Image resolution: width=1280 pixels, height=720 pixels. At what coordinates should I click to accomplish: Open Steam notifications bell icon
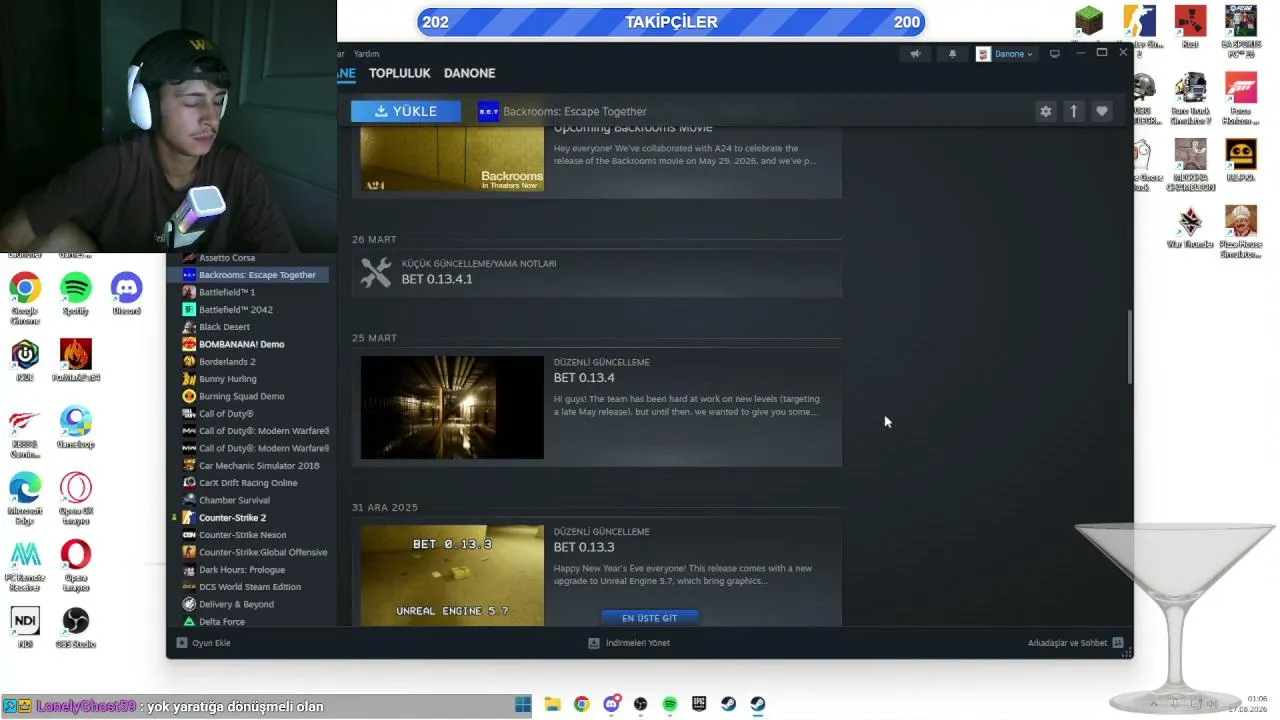(x=952, y=54)
